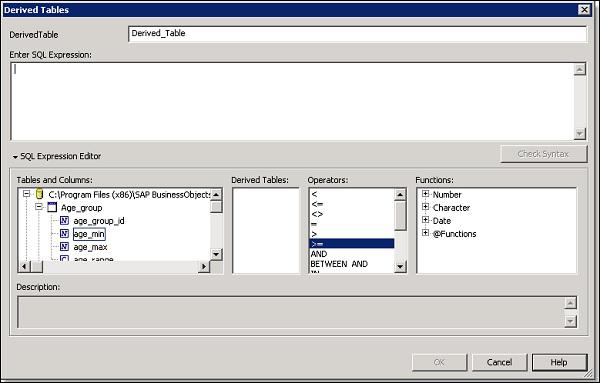
Task: Collapse the SQL Expression Editor section
Action: click(15, 157)
